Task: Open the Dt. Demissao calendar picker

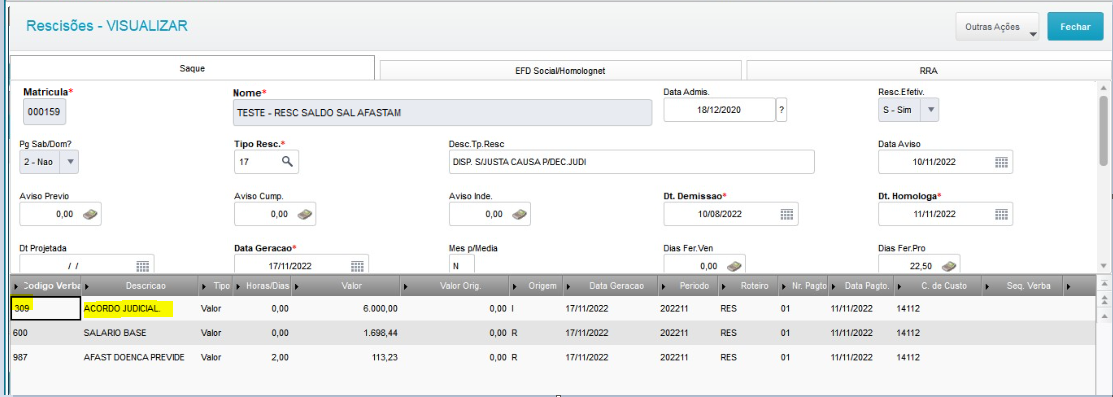Action: [x=786, y=214]
